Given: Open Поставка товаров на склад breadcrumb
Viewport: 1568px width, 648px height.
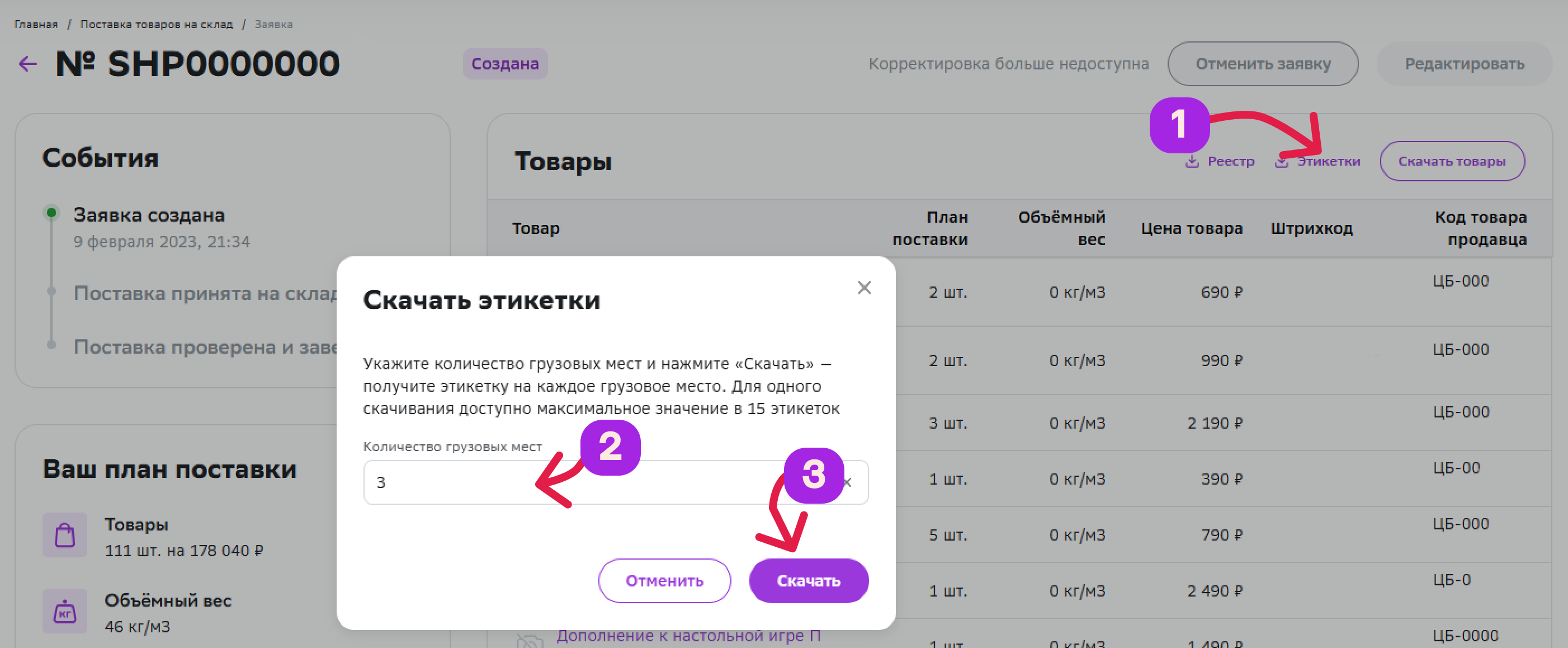Looking at the screenshot, I should [x=157, y=25].
